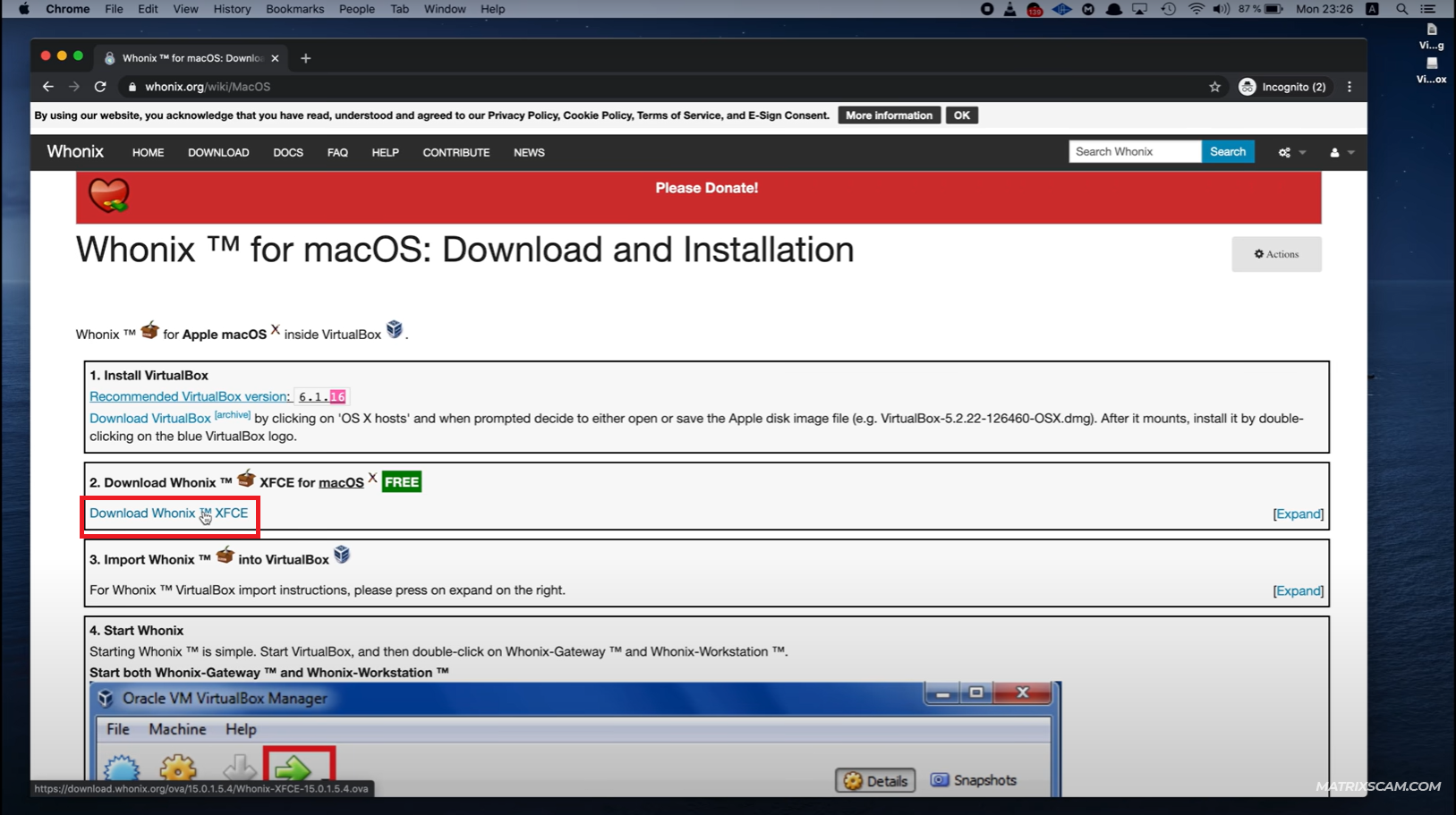Image resolution: width=1456 pixels, height=815 pixels.
Task: Click the archive superscript link
Action: point(233,415)
